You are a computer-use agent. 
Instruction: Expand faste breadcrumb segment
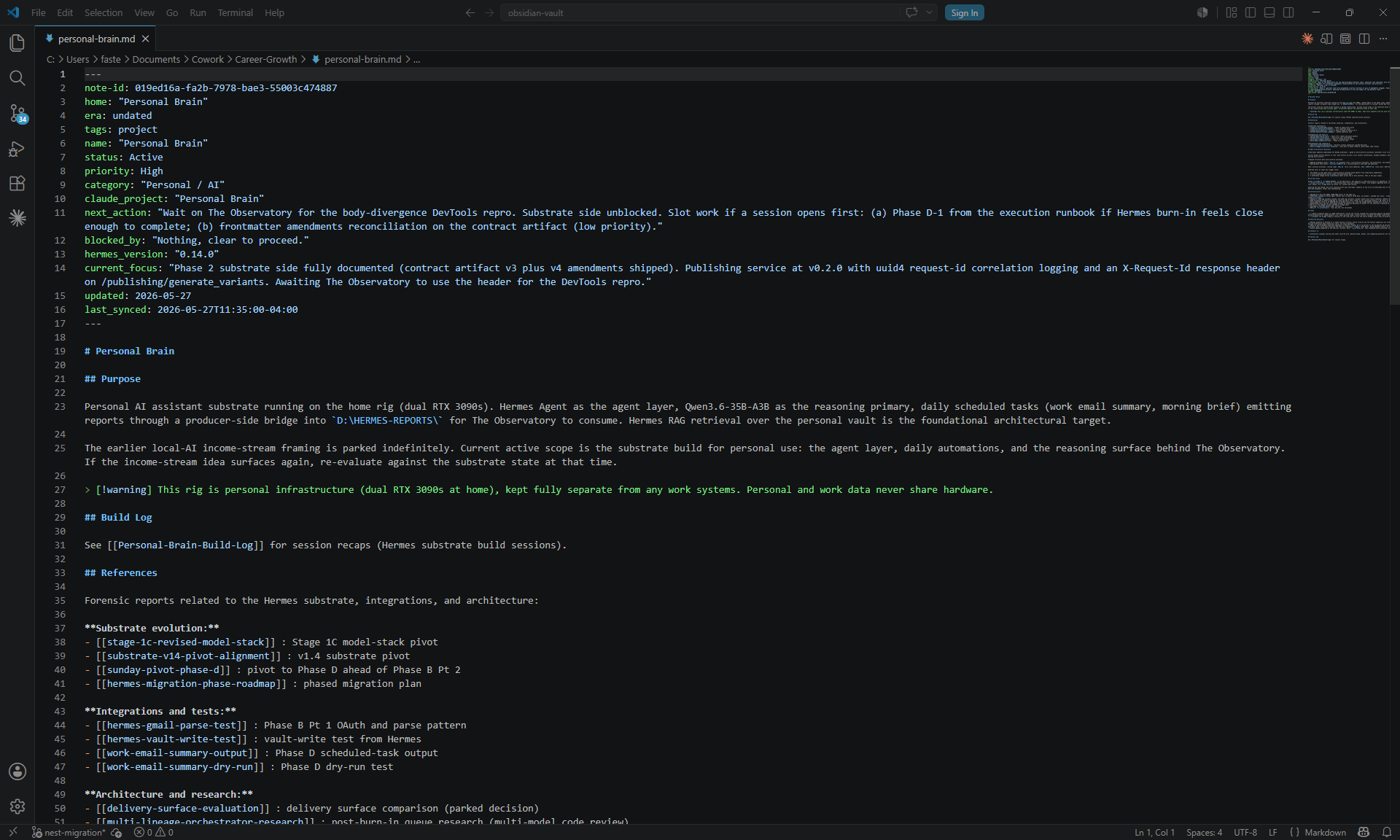point(111,59)
